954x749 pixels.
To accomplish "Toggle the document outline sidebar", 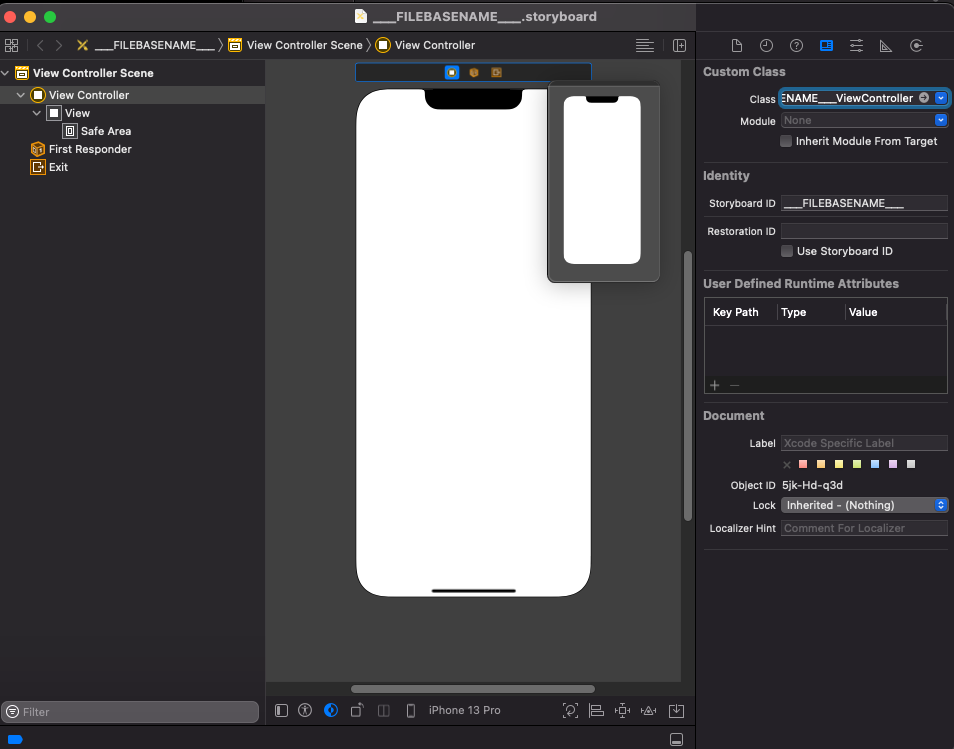I will (x=281, y=711).
